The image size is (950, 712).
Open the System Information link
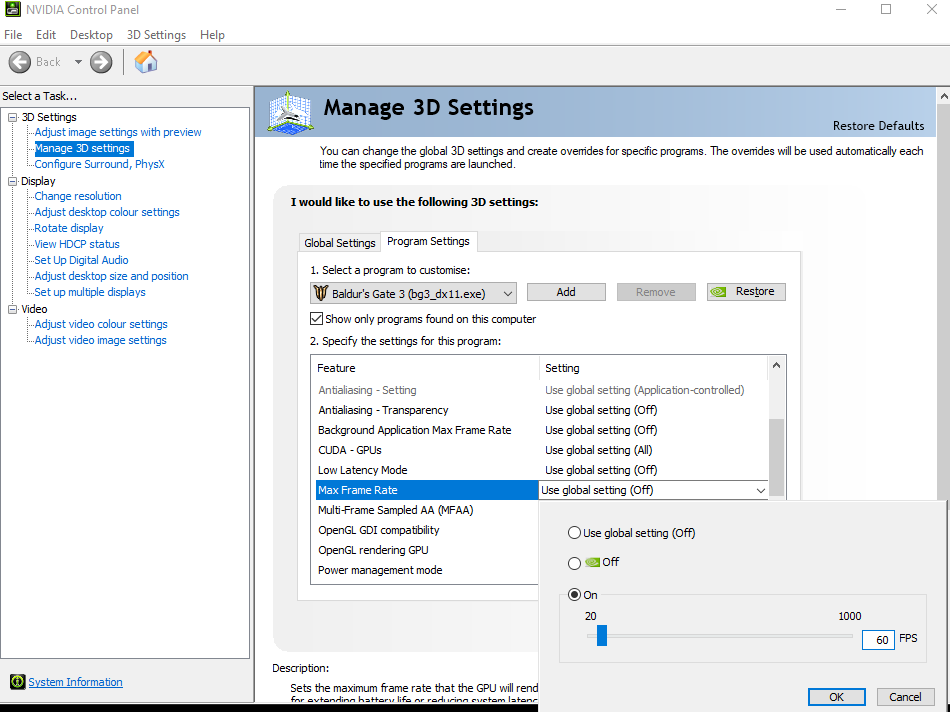click(x=75, y=682)
